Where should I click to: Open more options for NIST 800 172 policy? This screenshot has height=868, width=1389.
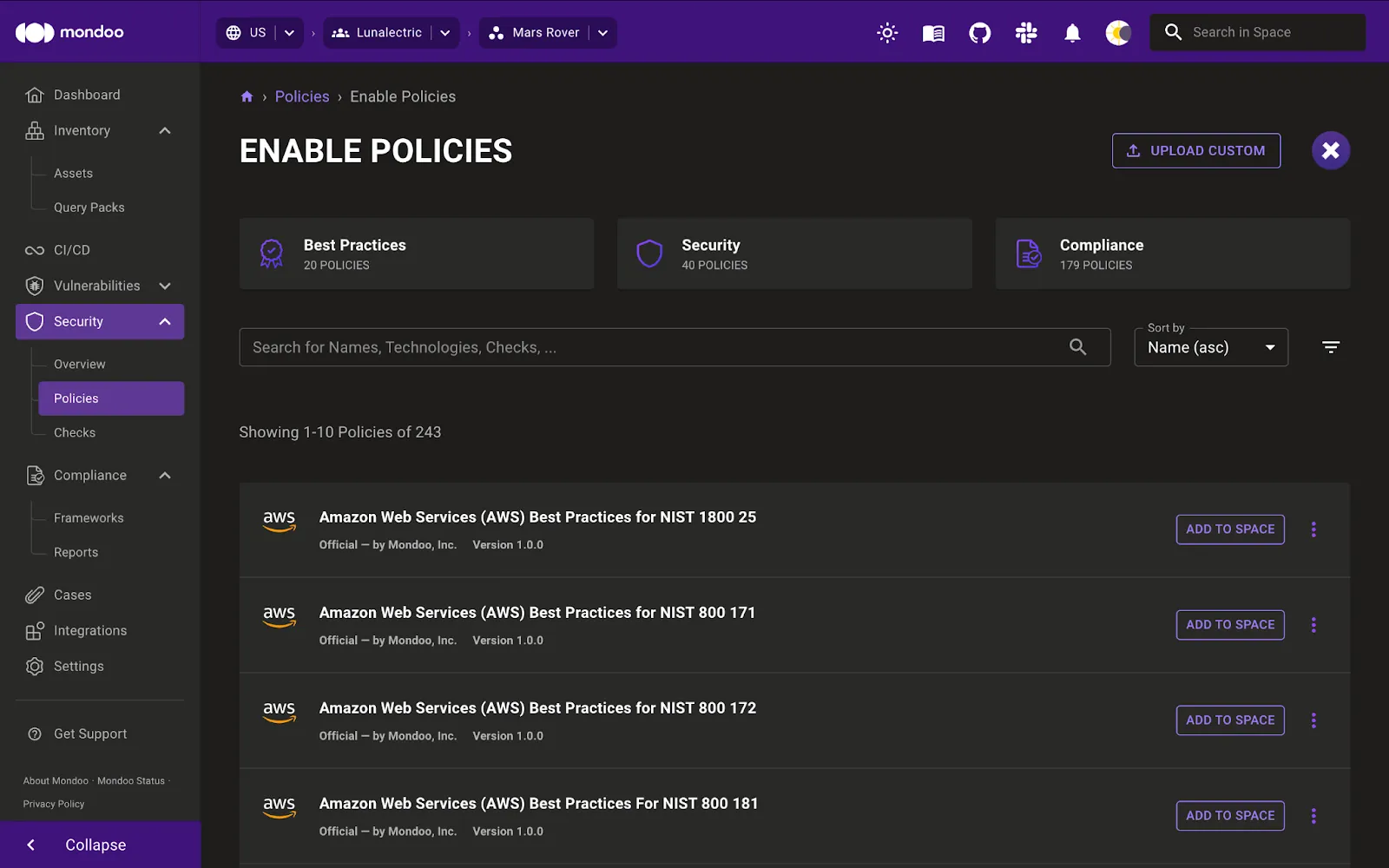[x=1313, y=720]
